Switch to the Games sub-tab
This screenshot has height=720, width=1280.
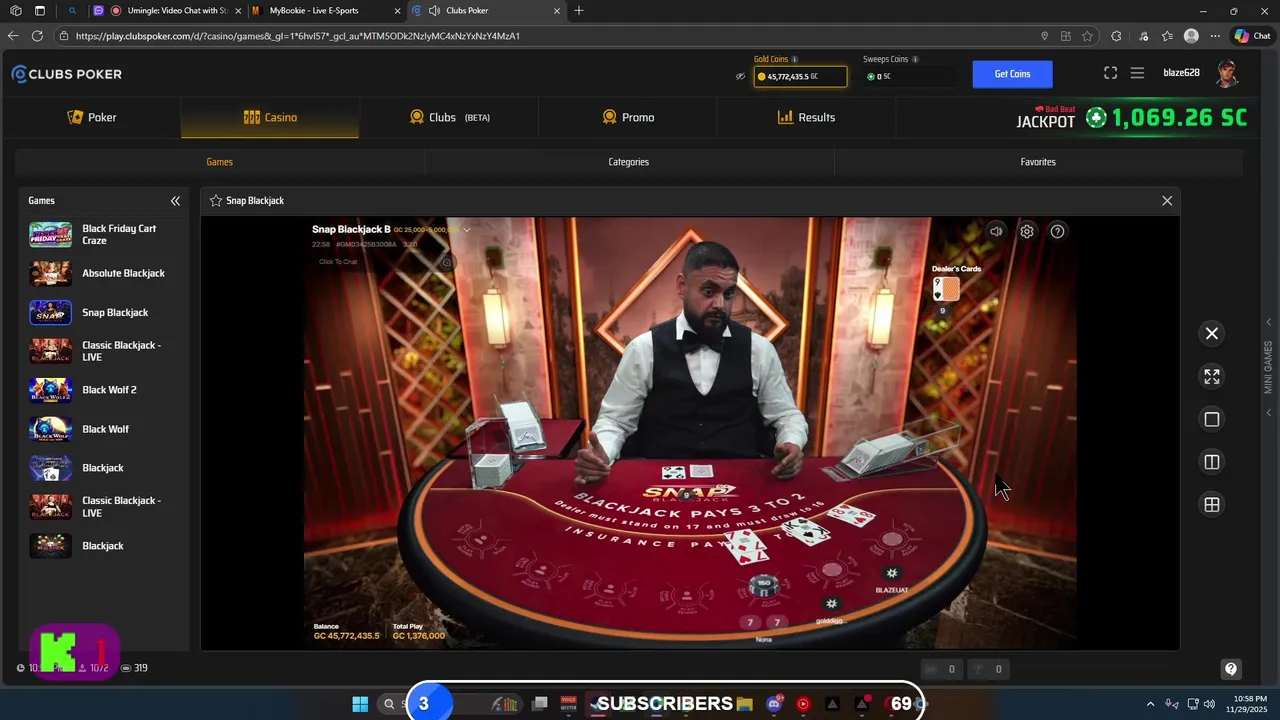220,162
